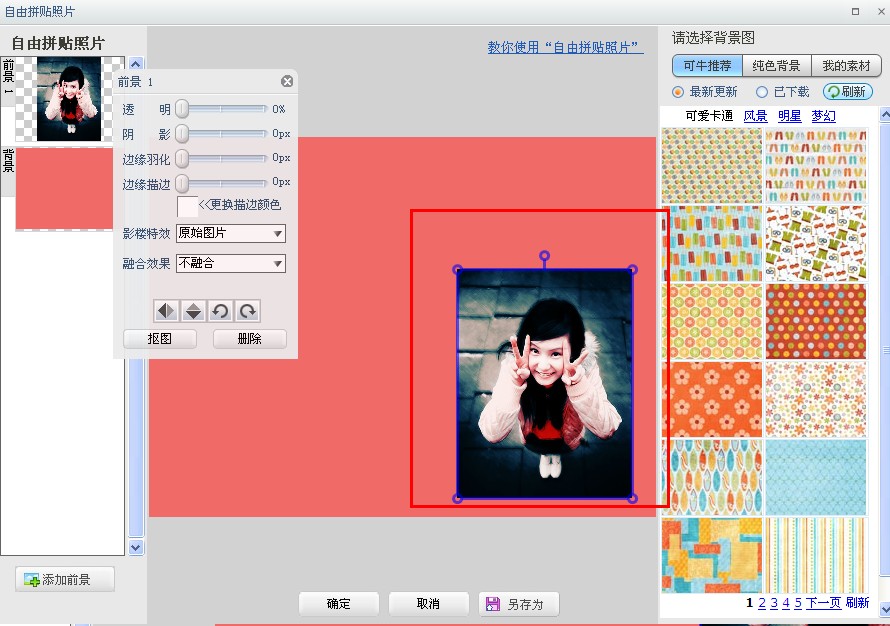
Task: Choose the 梦幻 background category
Action: (x=824, y=116)
